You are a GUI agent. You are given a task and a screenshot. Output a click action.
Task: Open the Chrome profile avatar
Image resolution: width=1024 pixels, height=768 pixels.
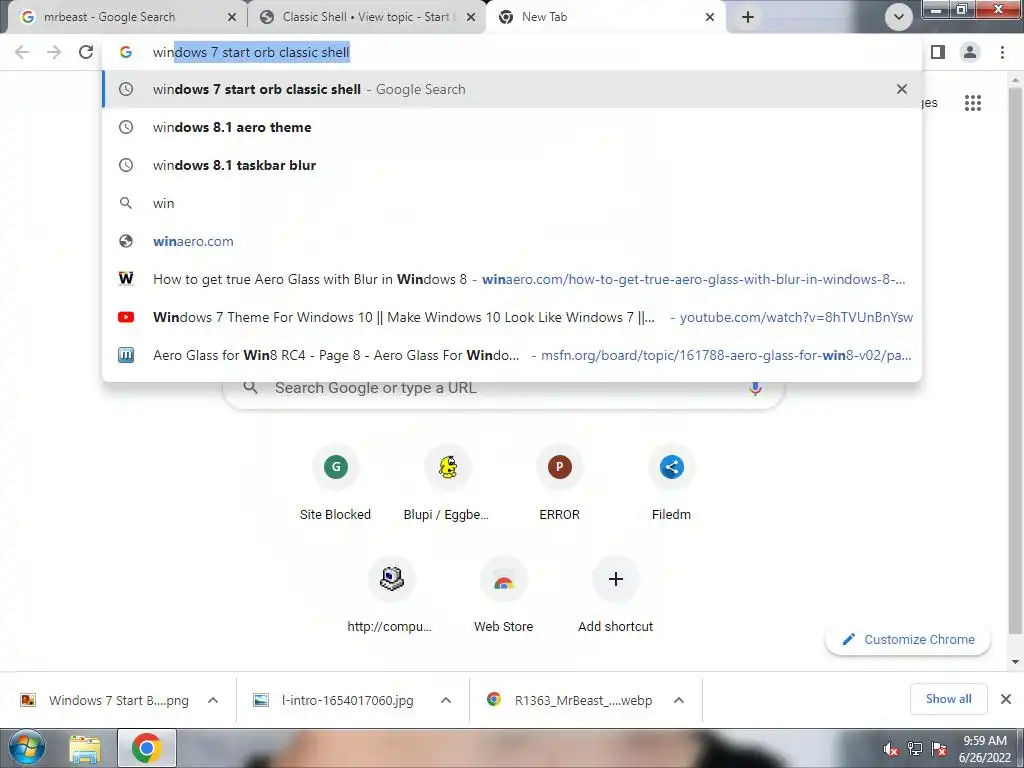970,52
